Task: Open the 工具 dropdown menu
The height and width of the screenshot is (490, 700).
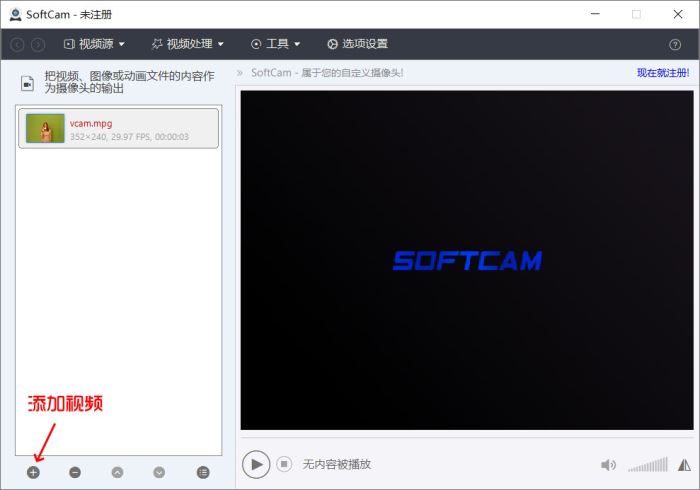Action: coord(275,44)
